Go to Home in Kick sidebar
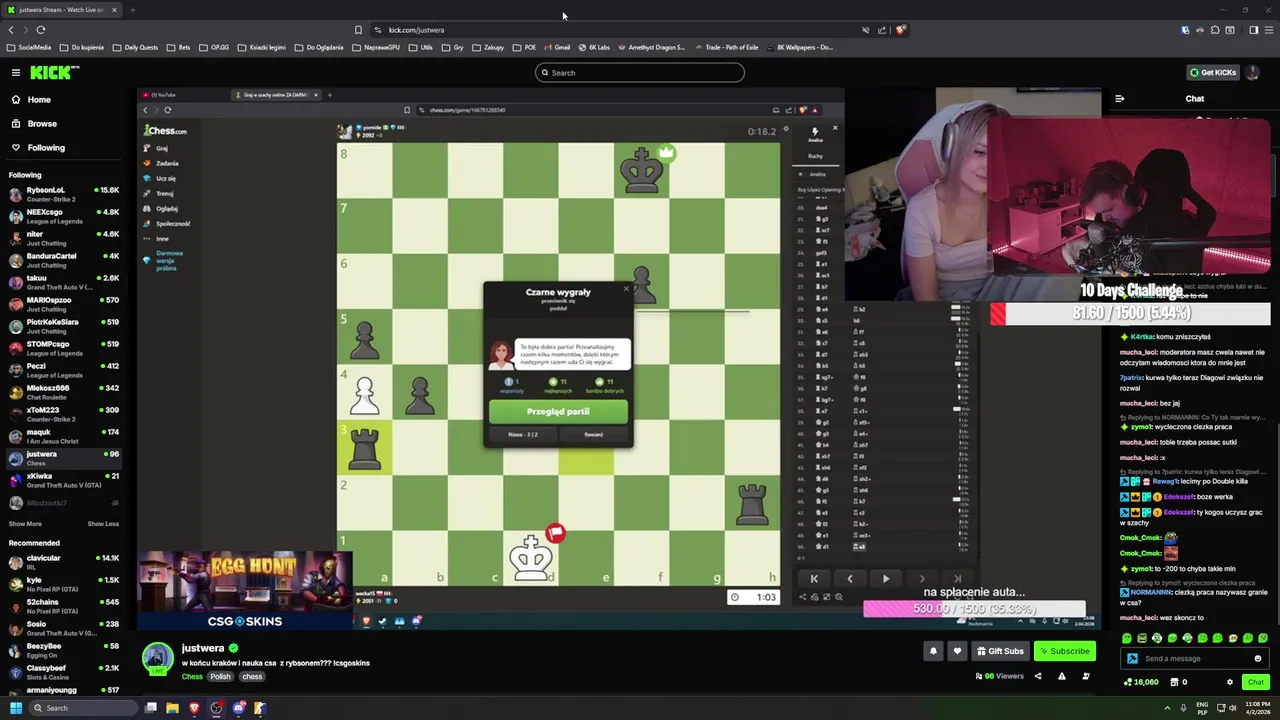Screen dimensions: 1280x720 39,99
